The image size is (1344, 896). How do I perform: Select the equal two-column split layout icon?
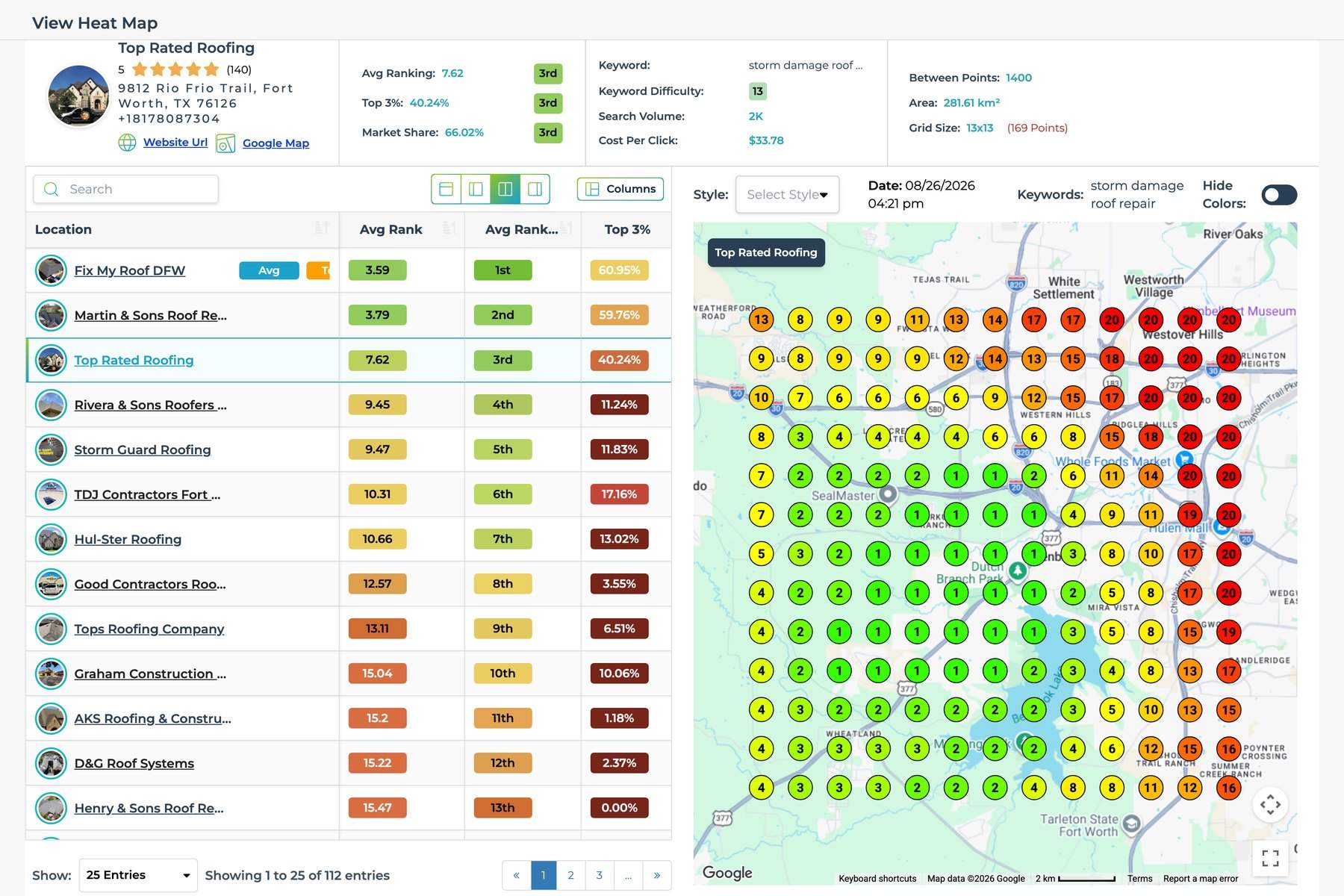tap(505, 189)
